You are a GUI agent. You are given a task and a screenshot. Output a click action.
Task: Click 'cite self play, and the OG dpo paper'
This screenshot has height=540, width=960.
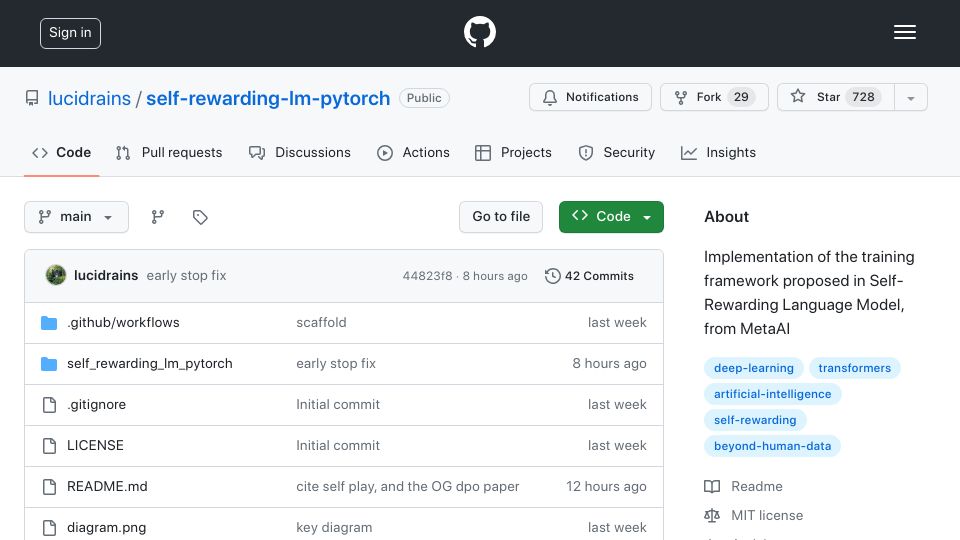tap(408, 487)
